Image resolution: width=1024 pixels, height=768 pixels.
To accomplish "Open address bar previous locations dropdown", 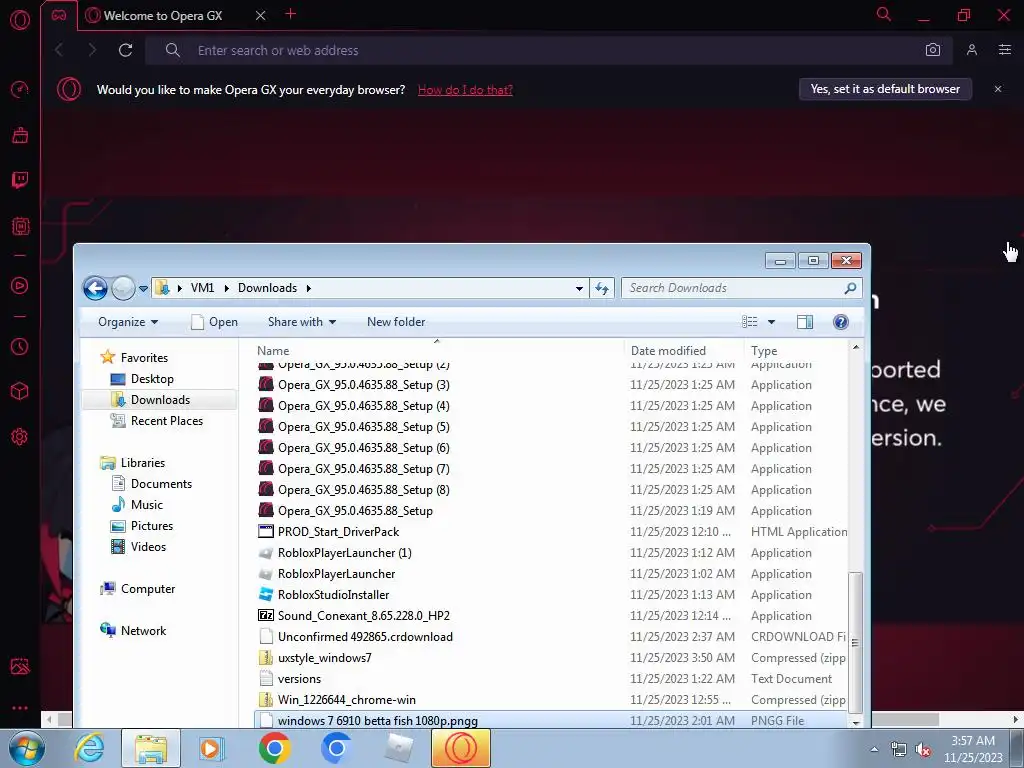I will pos(579,288).
